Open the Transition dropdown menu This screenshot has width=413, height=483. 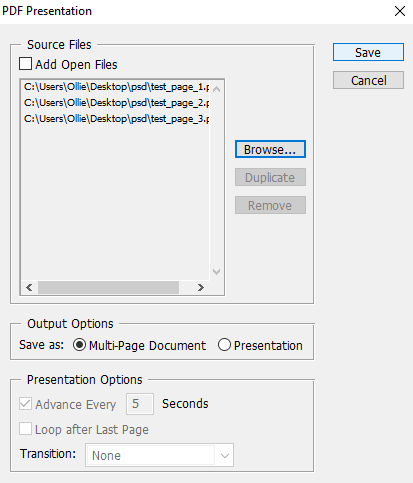159,455
